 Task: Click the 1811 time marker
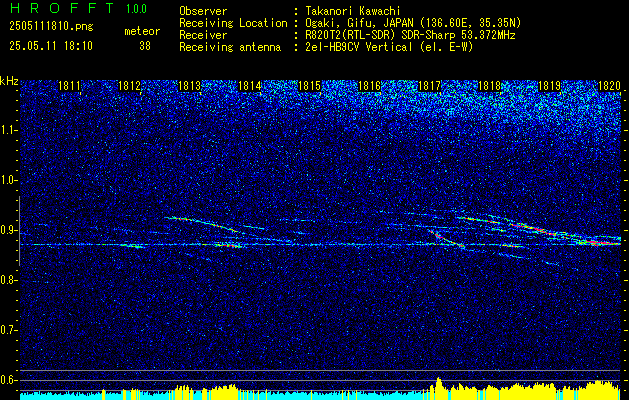coord(69,86)
